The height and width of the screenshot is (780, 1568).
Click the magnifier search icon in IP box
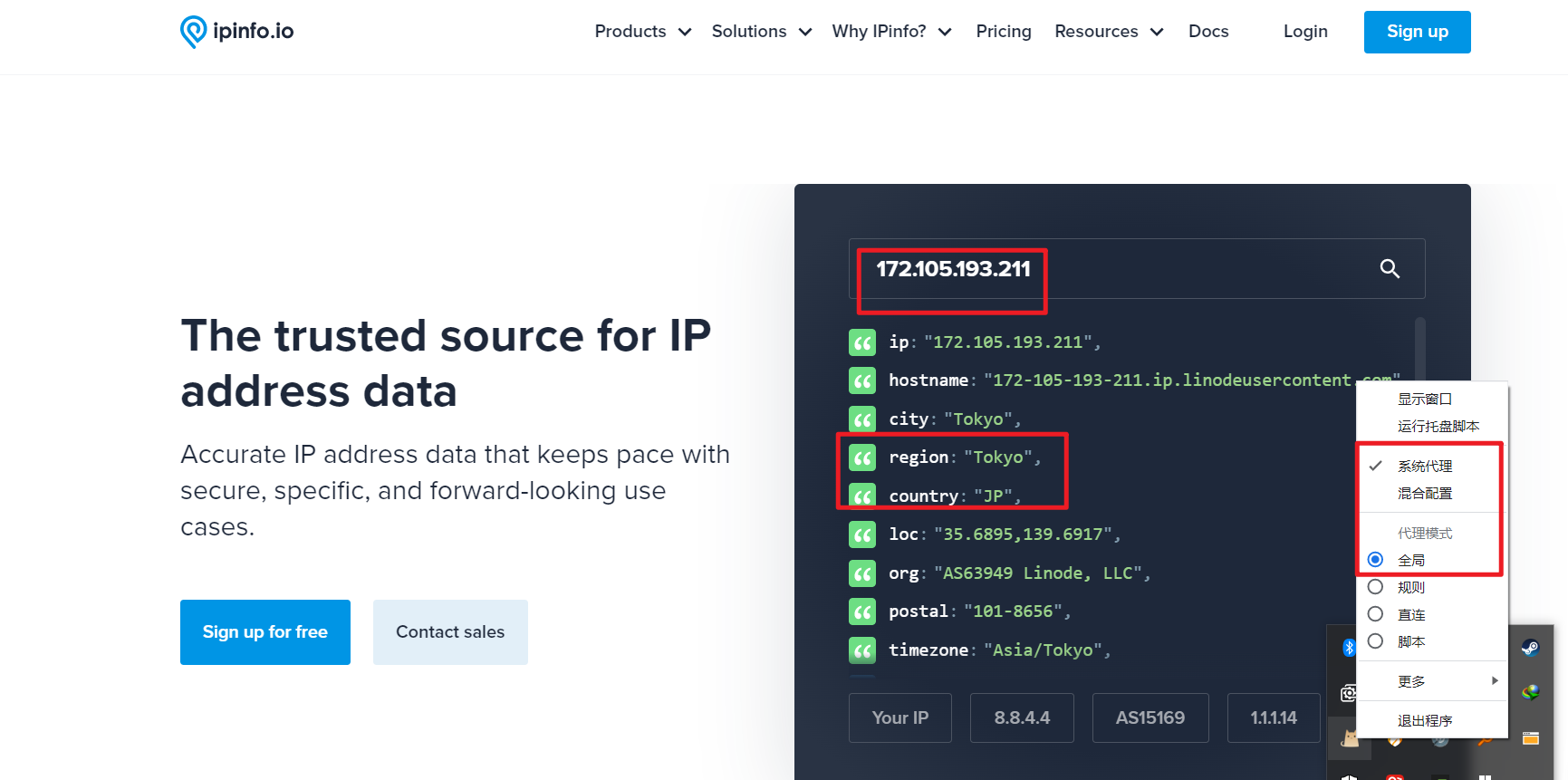coord(1390,269)
